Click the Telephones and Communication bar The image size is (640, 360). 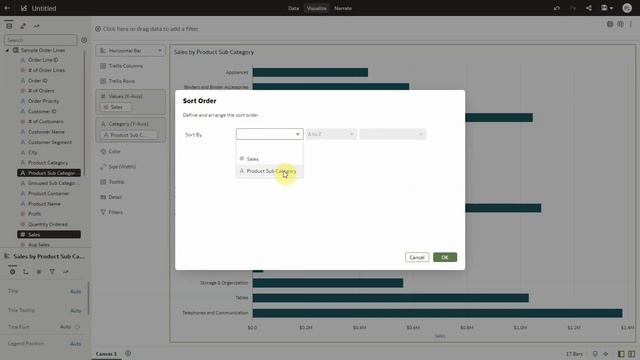(x=437, y=313)
